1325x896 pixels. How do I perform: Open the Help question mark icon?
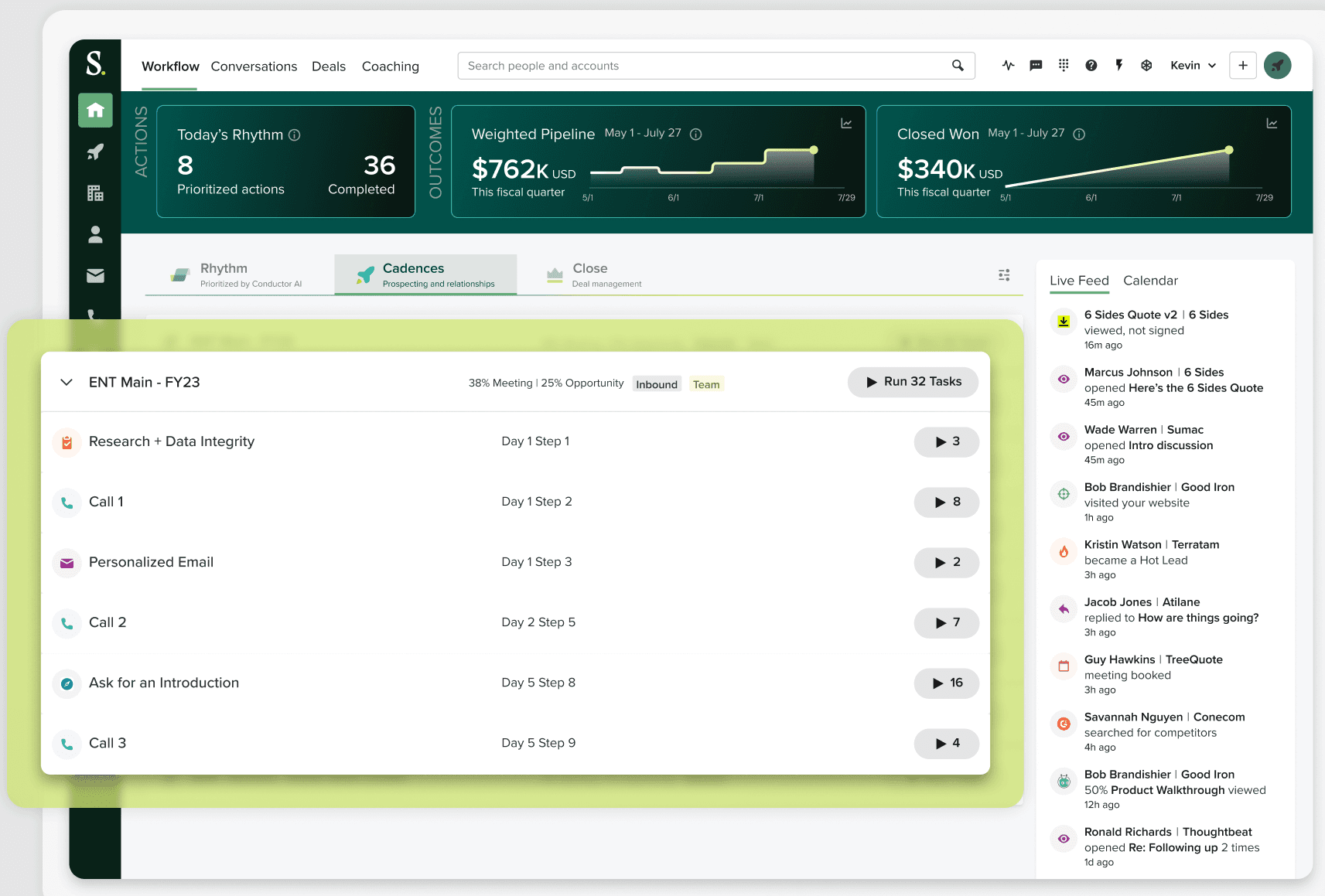tap(1091, 65)
